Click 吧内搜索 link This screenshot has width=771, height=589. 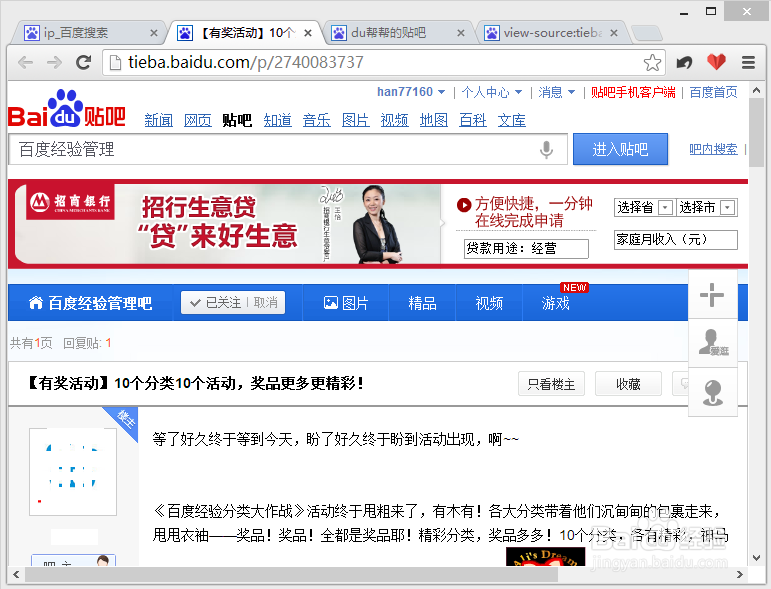tap(713, 149)
